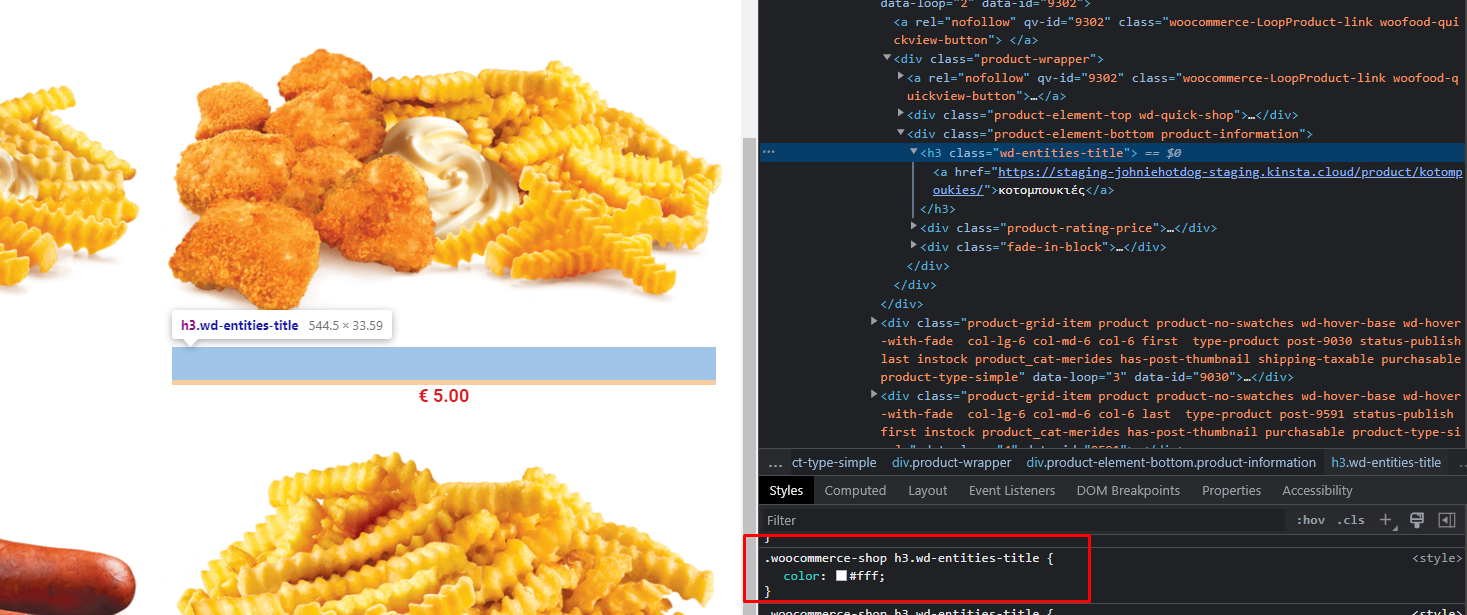The image size is (1467, 615).
Task: Expand the quickview link inside product-wrapper
Action: tap(900, 77)
